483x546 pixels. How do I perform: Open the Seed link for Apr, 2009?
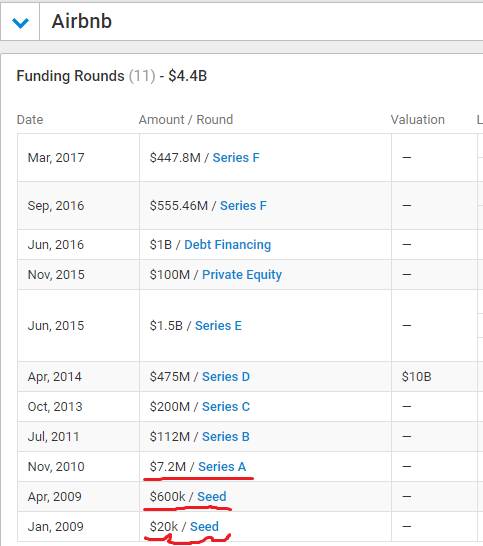click(212, 497)
